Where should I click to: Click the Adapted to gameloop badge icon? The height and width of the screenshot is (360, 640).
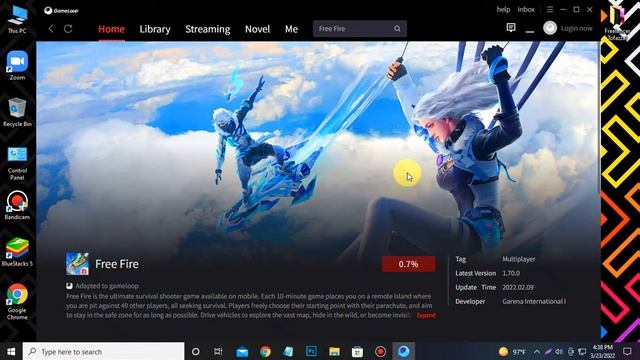pyautogui.click(x=69, y=286)
